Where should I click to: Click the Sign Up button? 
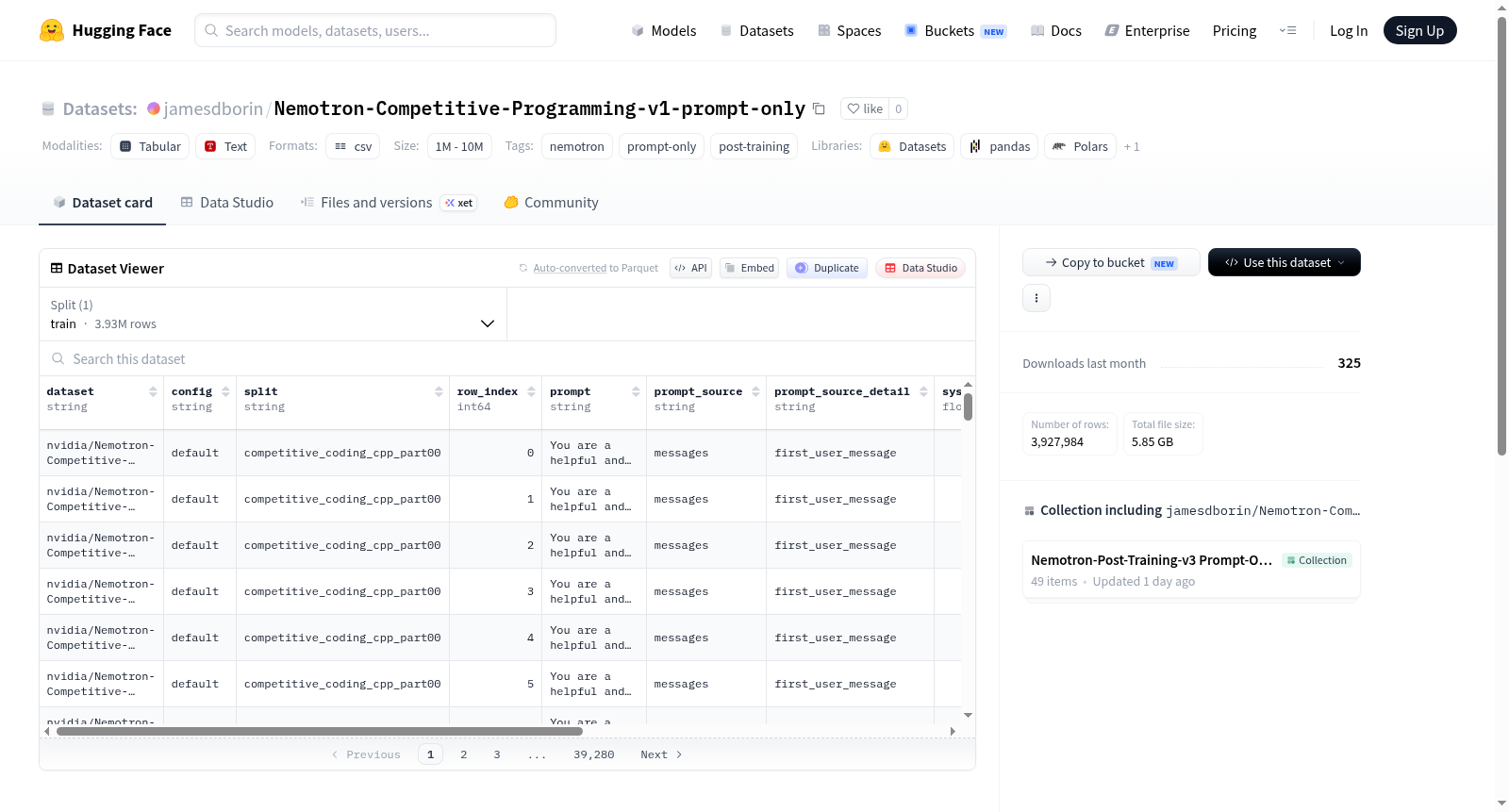point(1419,30)
